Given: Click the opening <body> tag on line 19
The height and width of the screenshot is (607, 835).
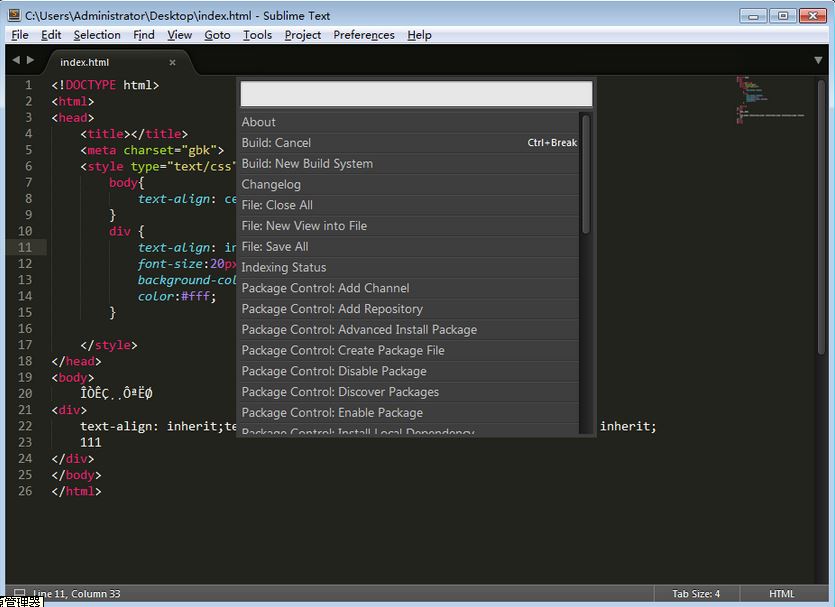Looking at the screenshot, I should pyautogui.click(x=73, y=378).
